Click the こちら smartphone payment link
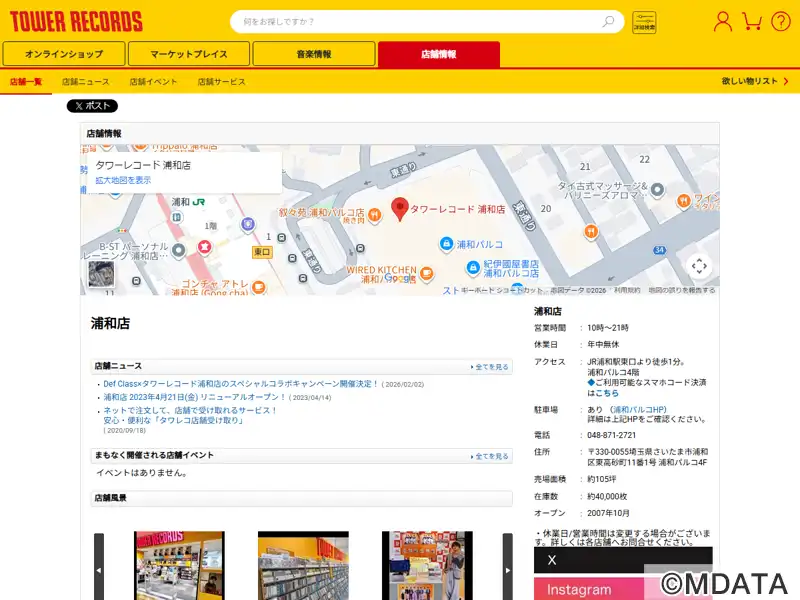The image size is (800, 600). [607, 393]
